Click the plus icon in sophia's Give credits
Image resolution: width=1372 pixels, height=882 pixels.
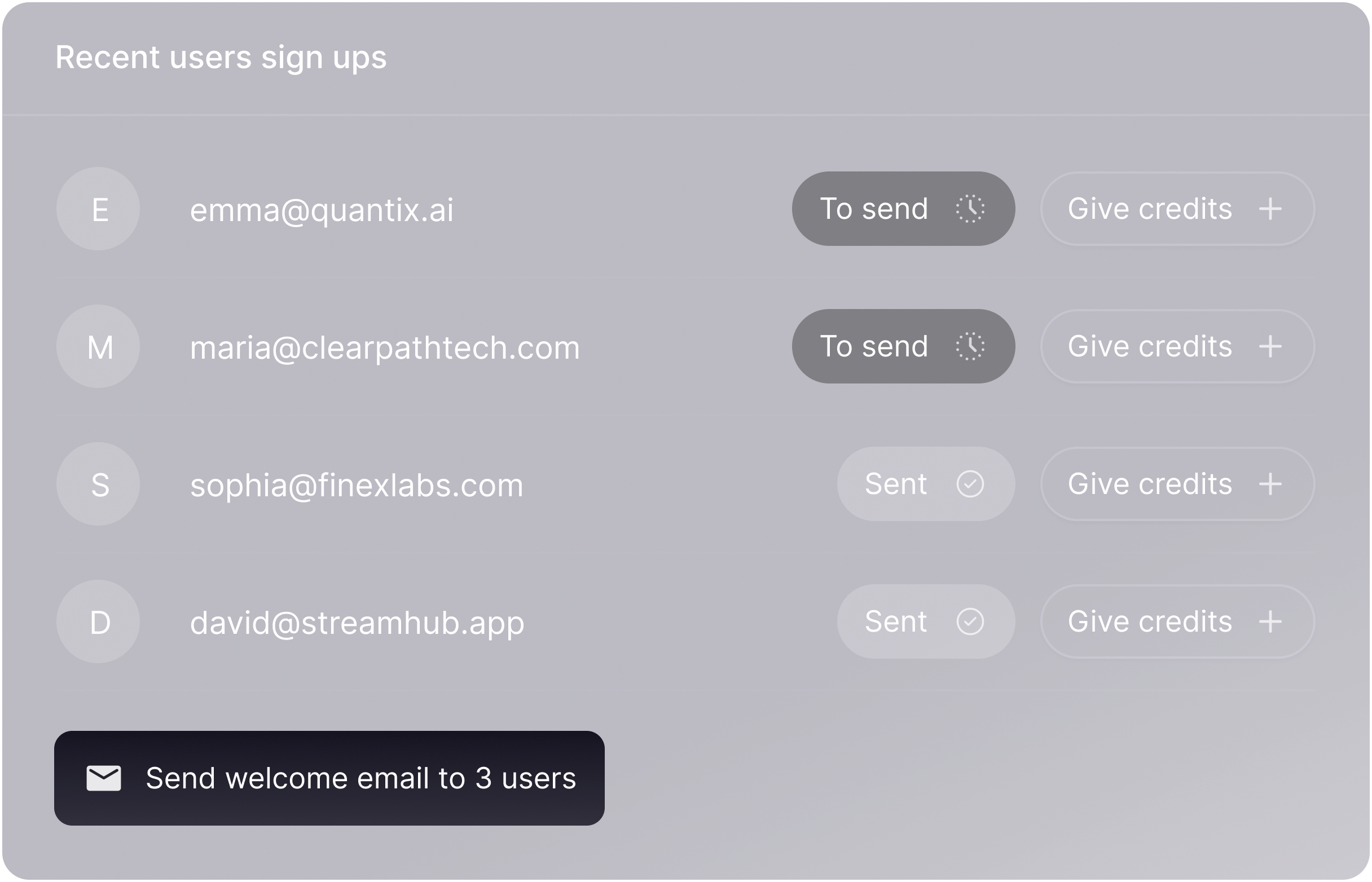pyautogui.click(x=1270, y=484)
